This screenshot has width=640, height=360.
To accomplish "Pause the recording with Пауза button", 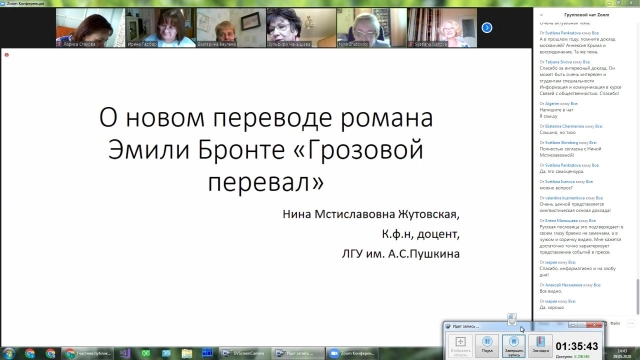I will pyautogui.click(x=487, y=345).
